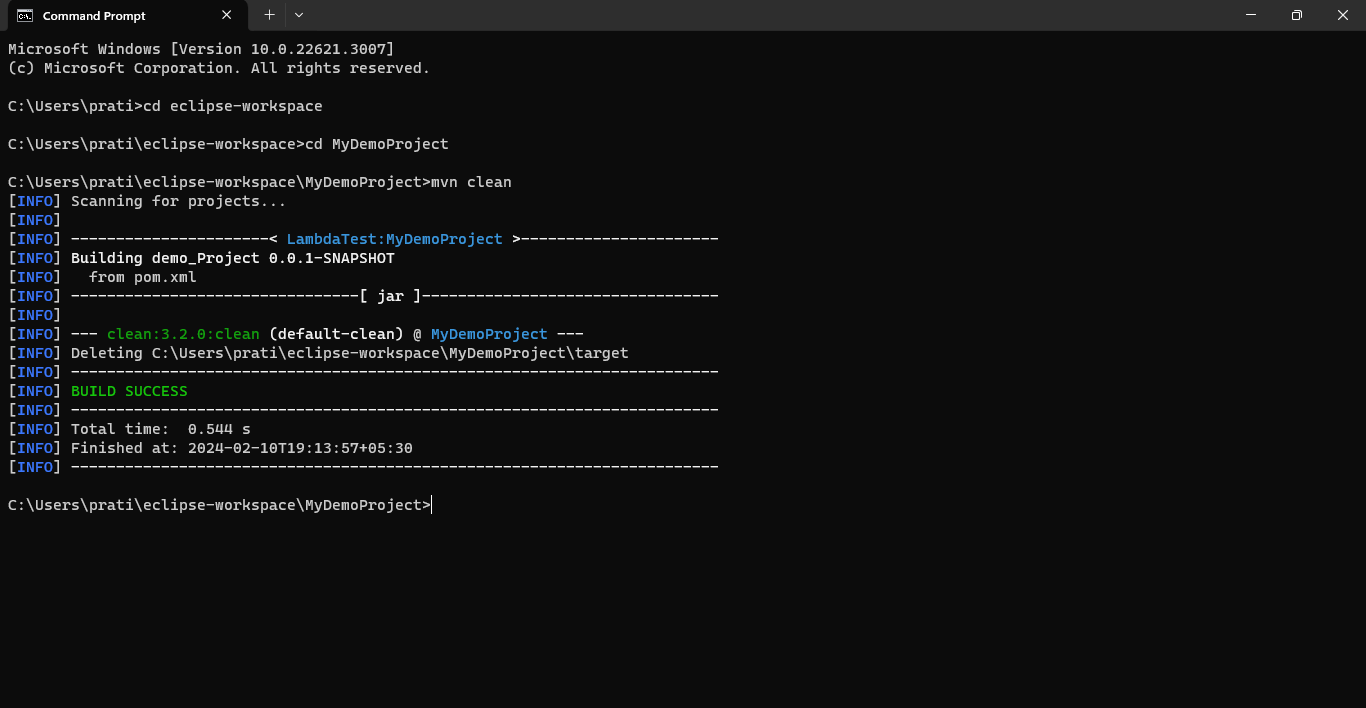This screenshot has width=1366, height=708.
Task: Click the green clean:3.2.0:clean plugin text
Action: (x=183, y=334)
